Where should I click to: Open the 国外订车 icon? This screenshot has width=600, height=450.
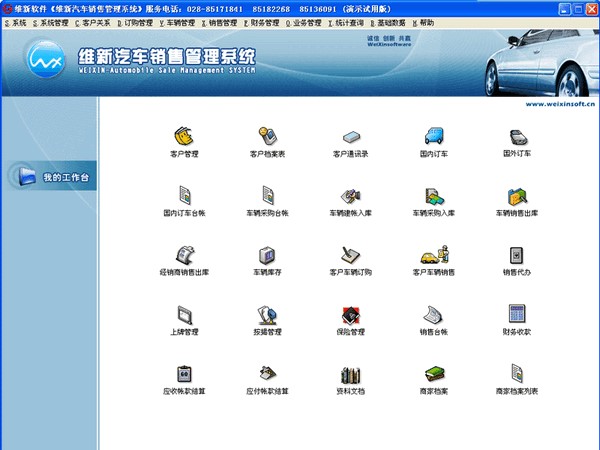(x=517, y=136)
